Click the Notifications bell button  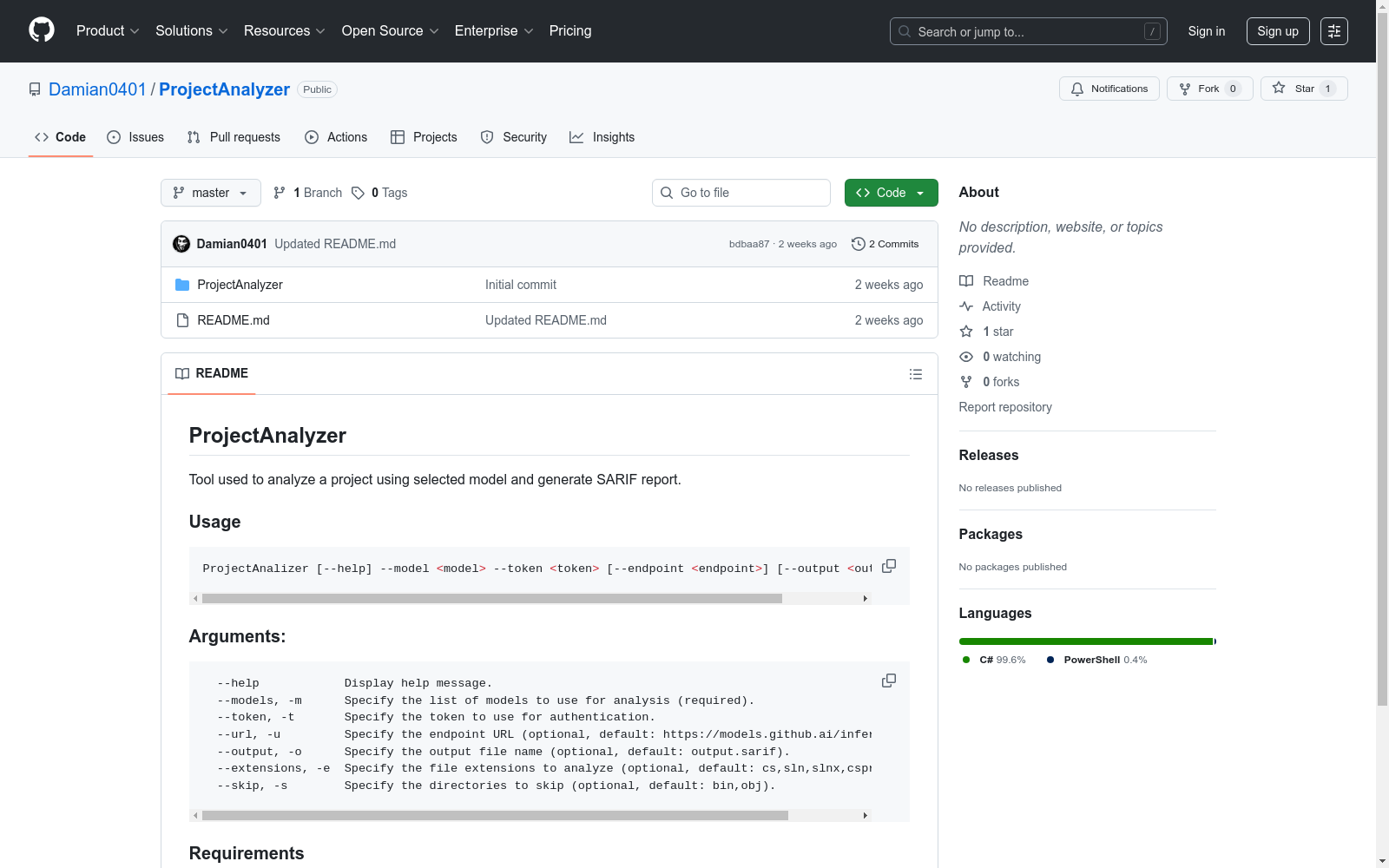point(1109,89)
